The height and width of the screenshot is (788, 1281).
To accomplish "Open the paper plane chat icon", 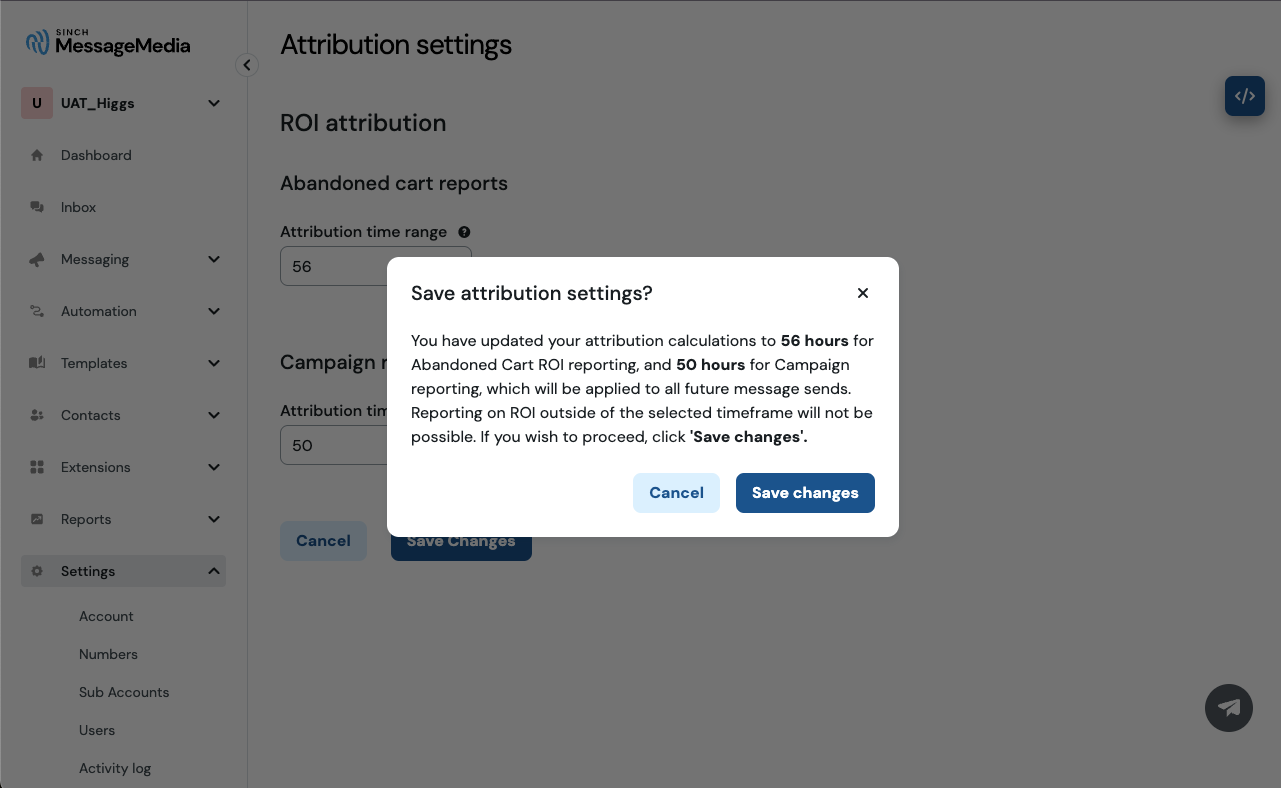I will [1229, 708].
